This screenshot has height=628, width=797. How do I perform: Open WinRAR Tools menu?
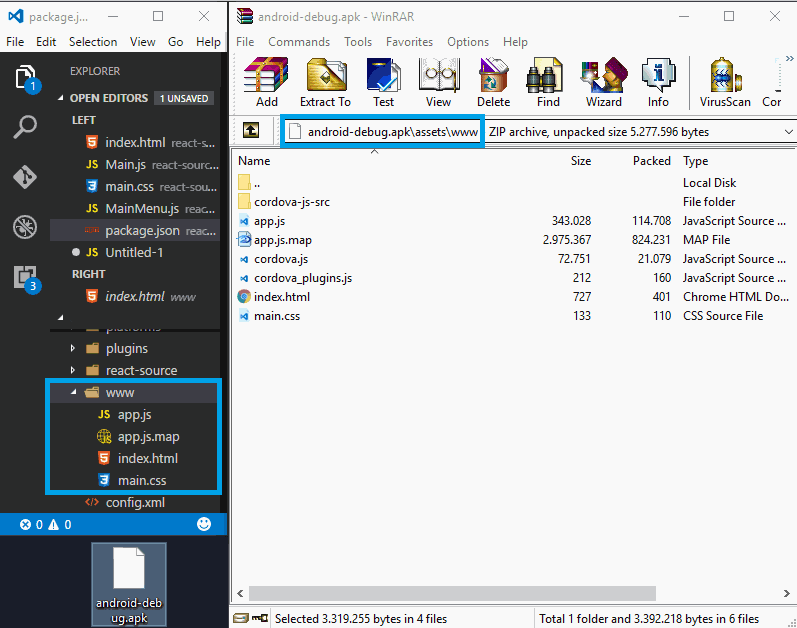(358, 42)
